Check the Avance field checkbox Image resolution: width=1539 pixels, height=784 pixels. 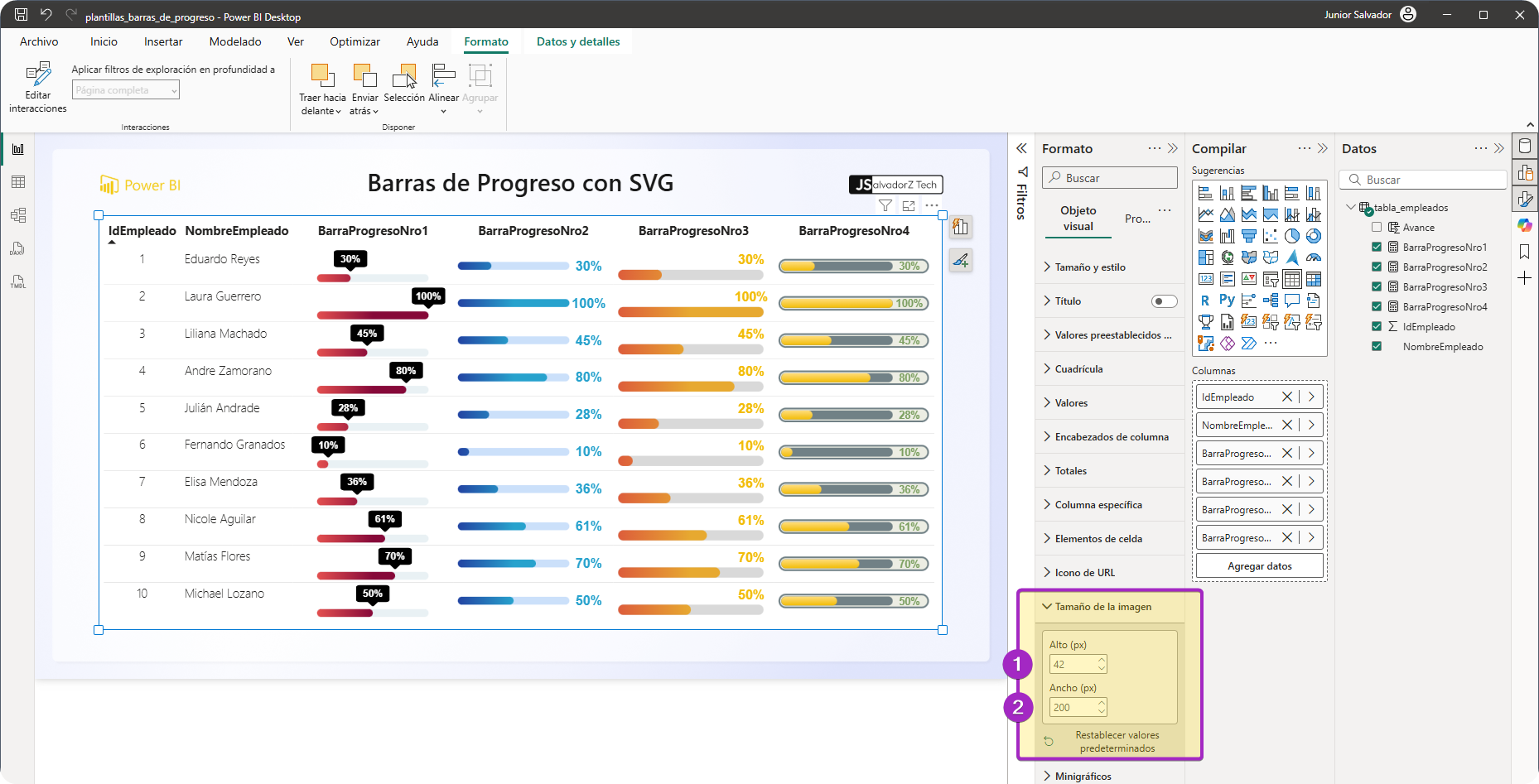point(1377,228)
